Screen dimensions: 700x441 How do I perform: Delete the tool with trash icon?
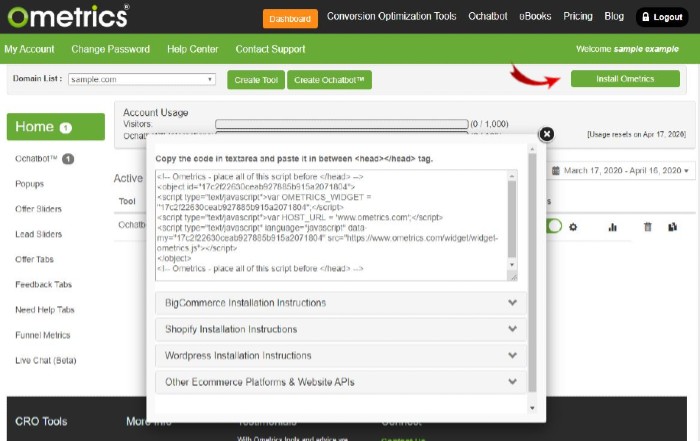point(647,227)
